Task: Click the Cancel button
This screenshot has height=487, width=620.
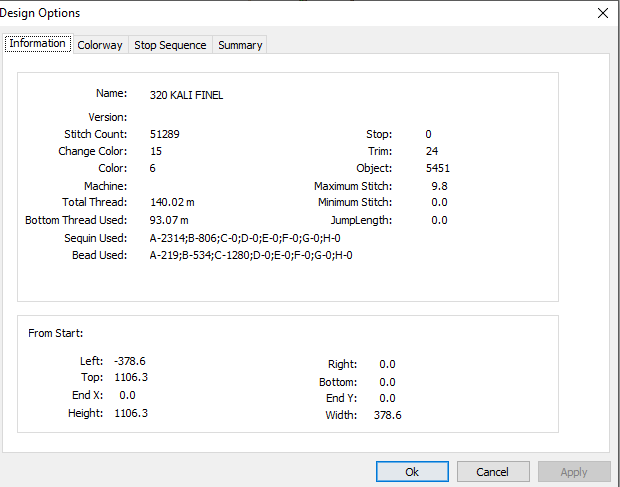Action: pyautogui.click(x=493, y=472)
